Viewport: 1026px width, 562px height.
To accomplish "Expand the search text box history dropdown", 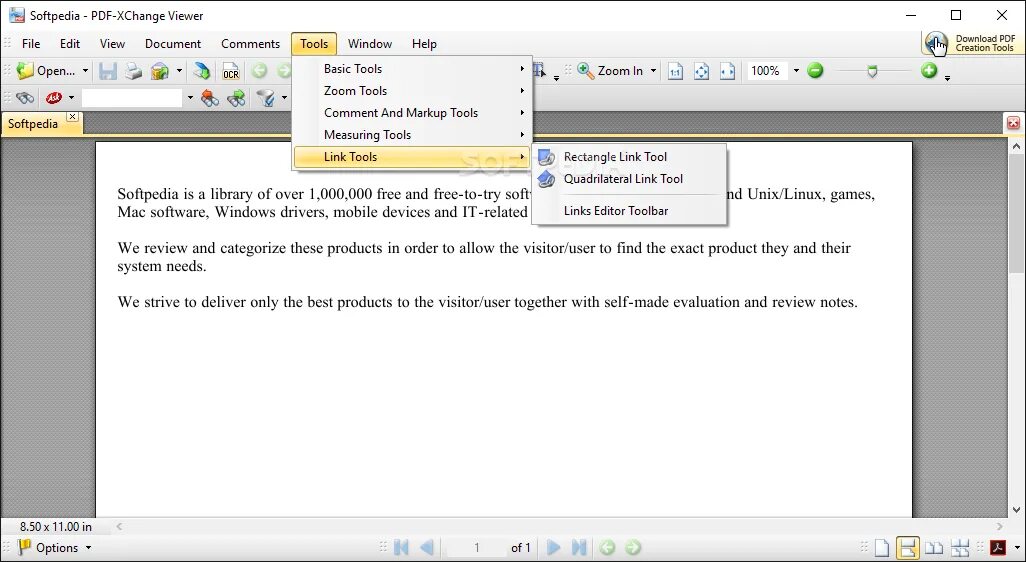I will (190, 99).
